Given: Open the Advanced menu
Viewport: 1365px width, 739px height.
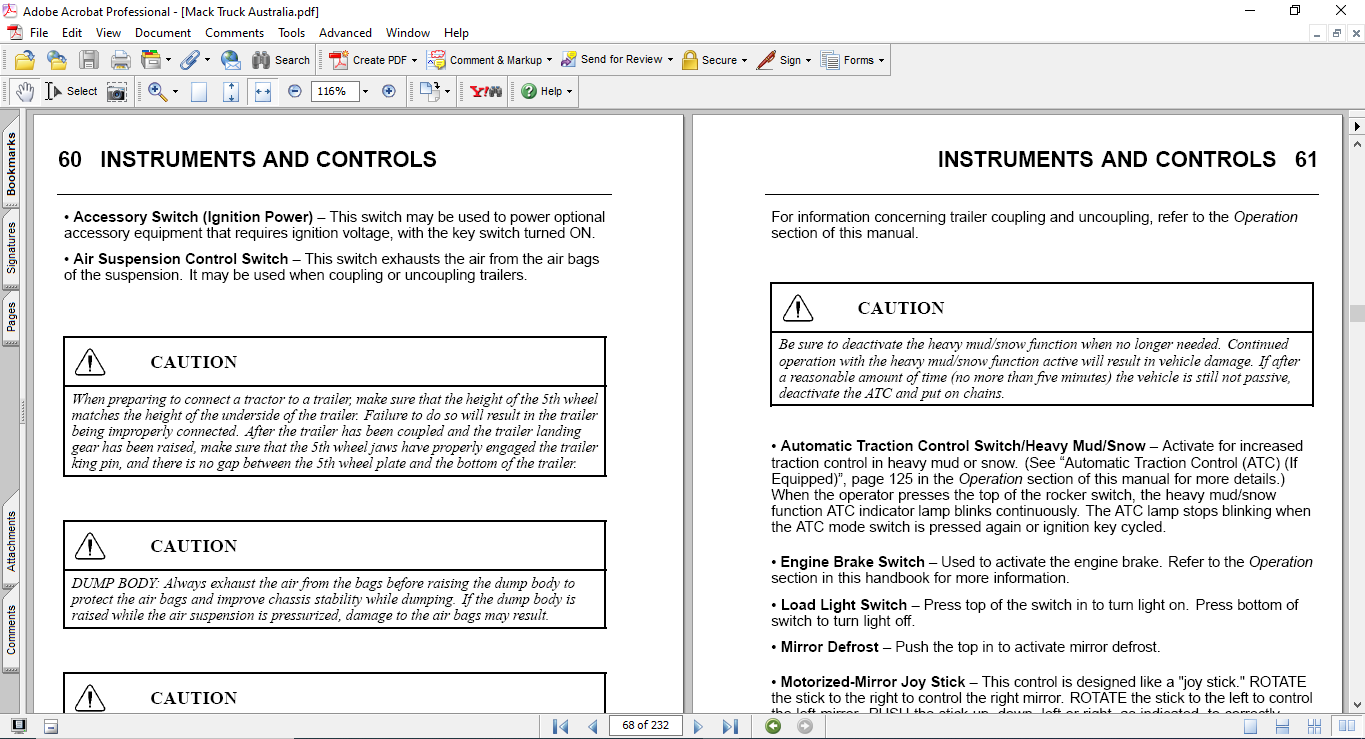Looking at the screenshot, I should (x=346, y=33).
